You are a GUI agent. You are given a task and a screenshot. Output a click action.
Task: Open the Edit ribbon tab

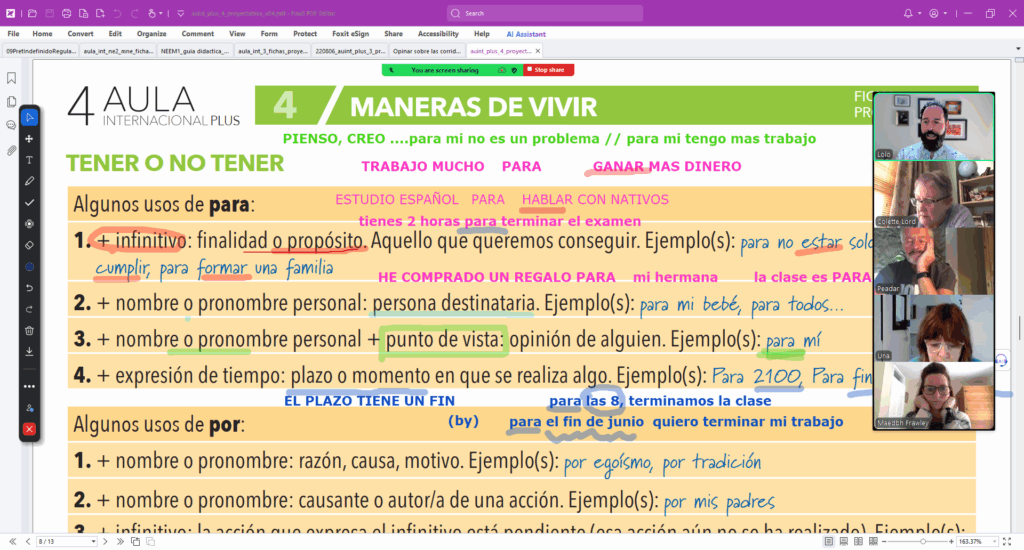tap(115, 34)
